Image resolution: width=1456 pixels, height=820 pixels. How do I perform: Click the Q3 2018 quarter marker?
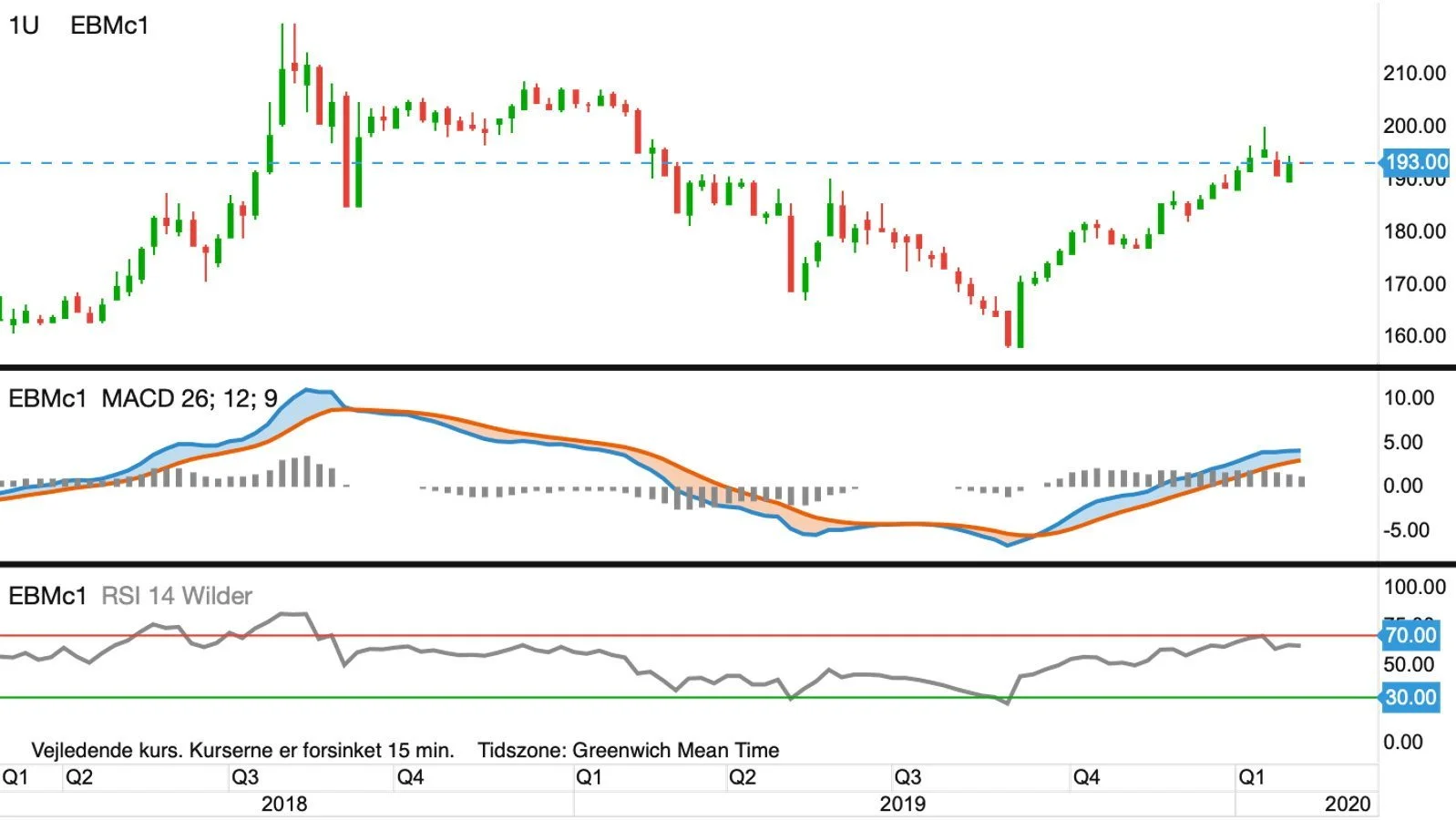pyautogui.click(x=245, y=777)
